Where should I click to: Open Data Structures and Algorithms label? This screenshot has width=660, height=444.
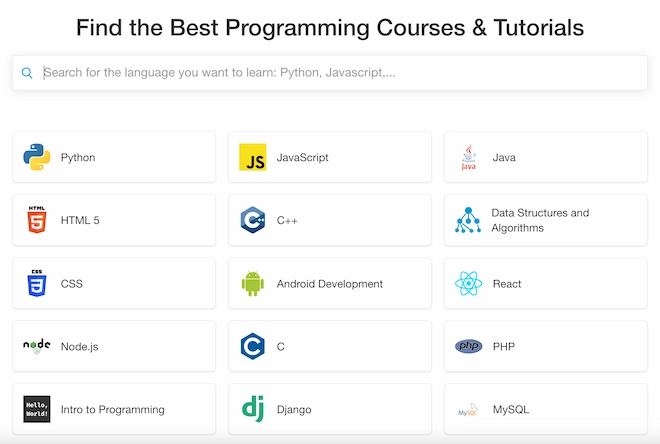click(x=540, y=220)
